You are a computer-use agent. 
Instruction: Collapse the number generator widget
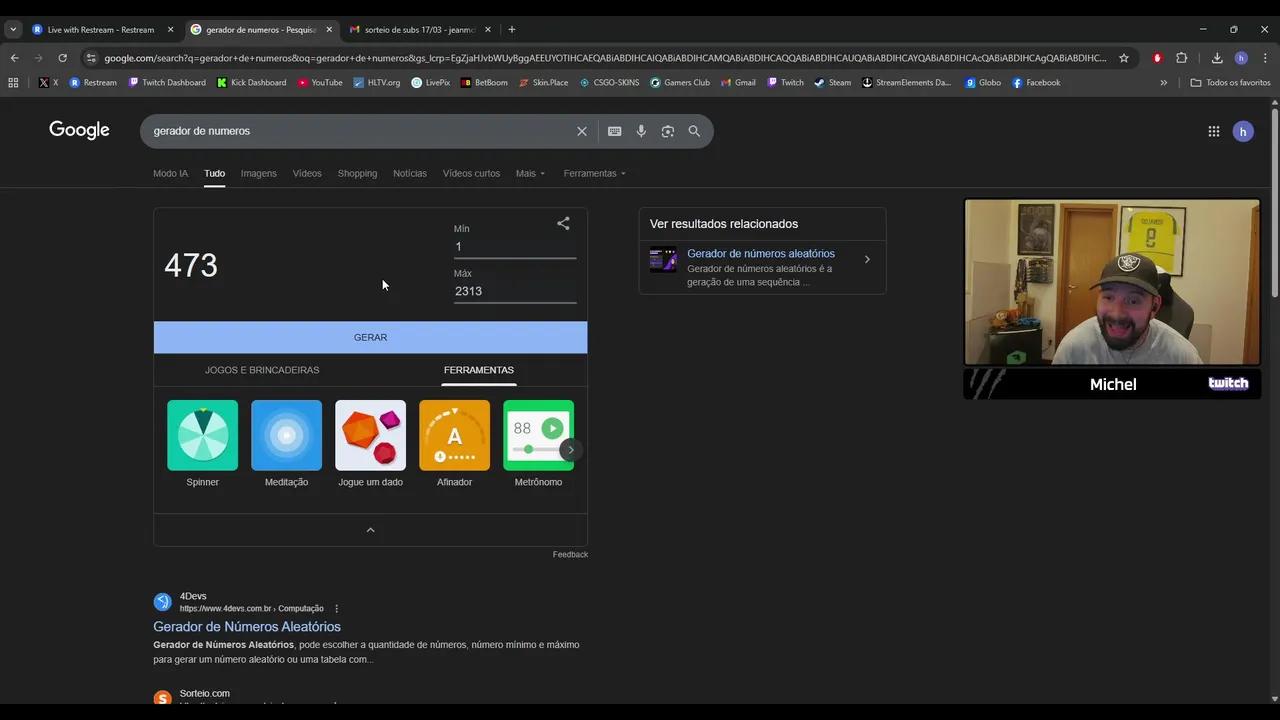370,529
